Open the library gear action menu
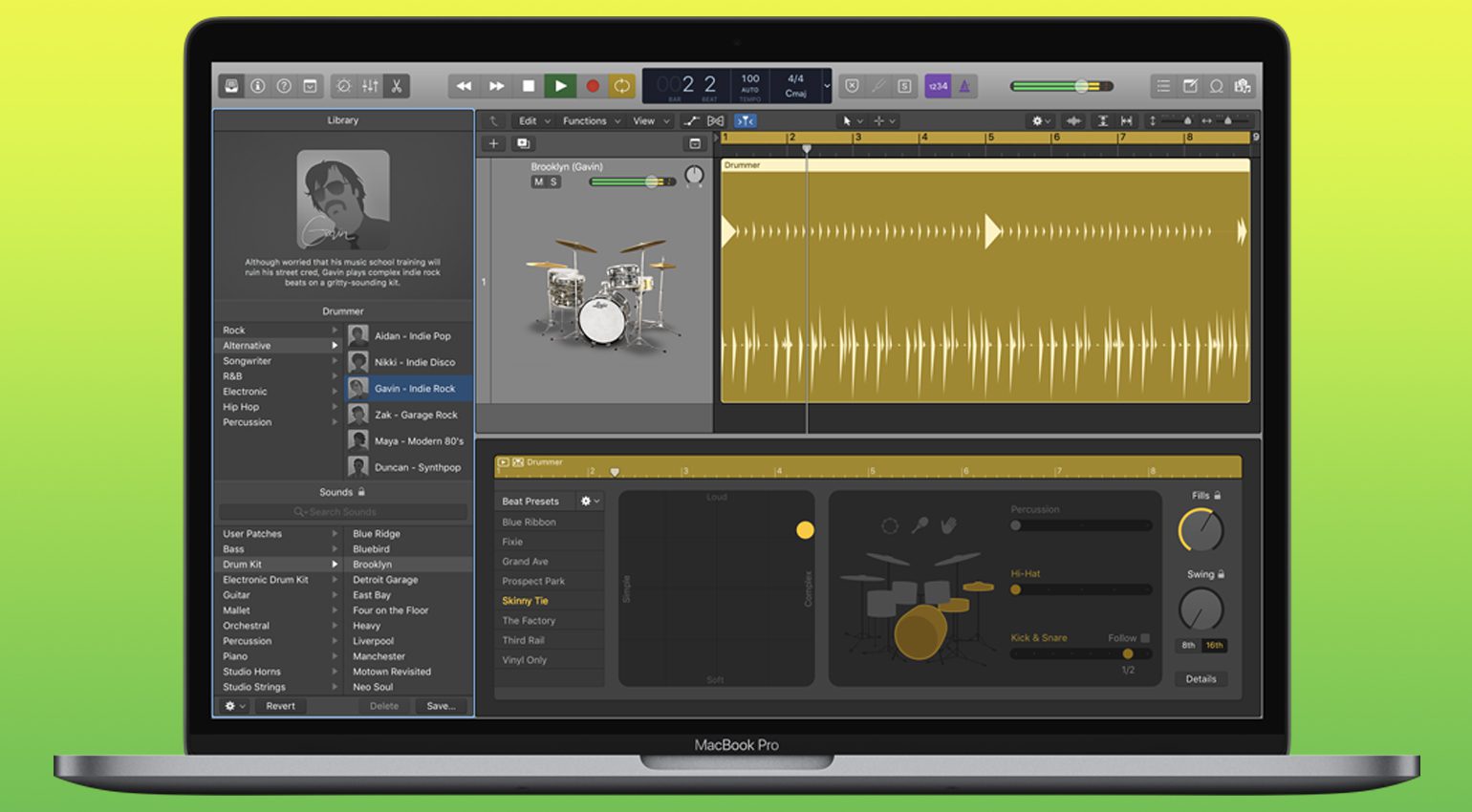Screen dimensions: 1472x812 tap(234, 706)
